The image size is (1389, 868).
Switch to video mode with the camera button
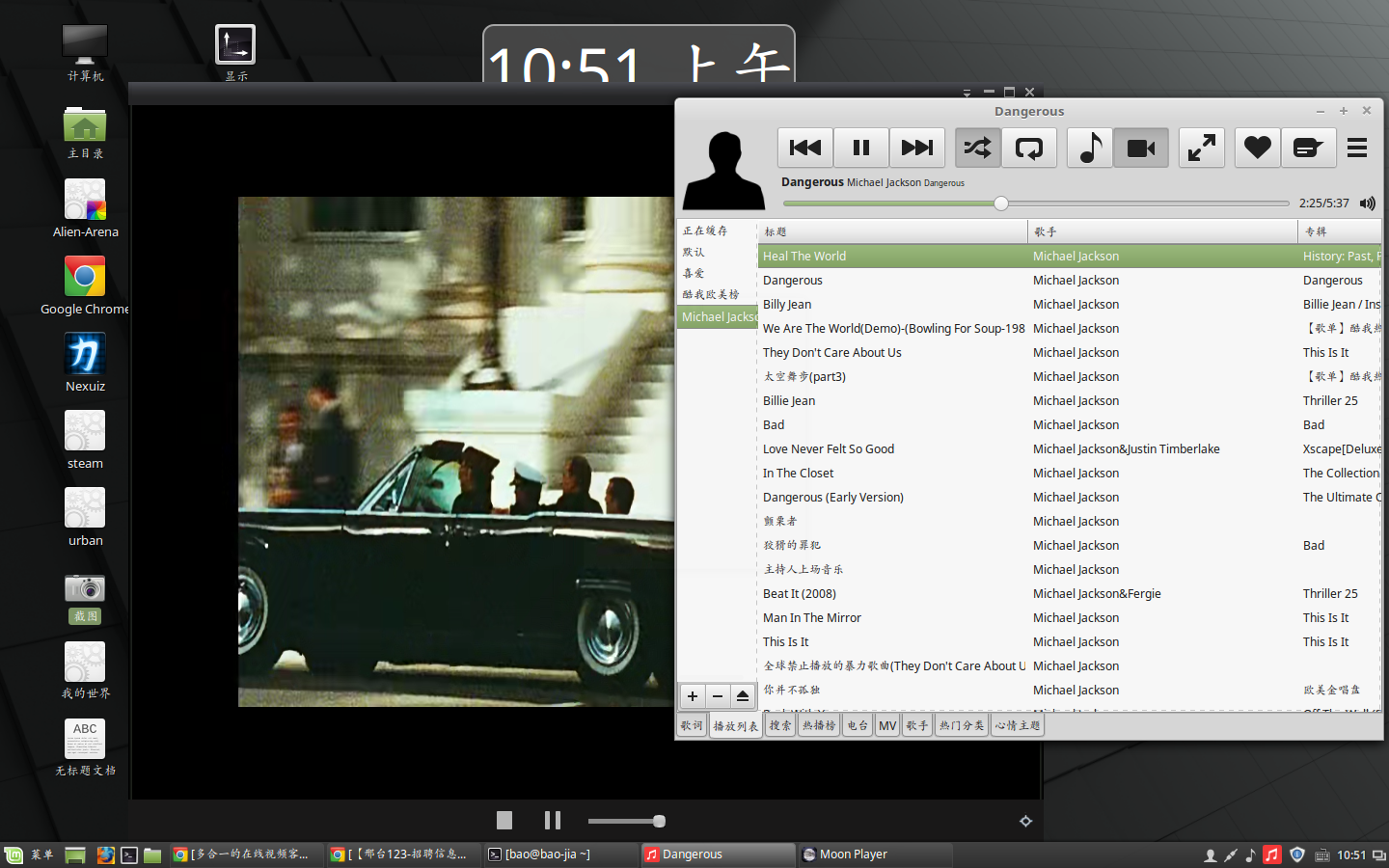click(x=1141, y=148)
